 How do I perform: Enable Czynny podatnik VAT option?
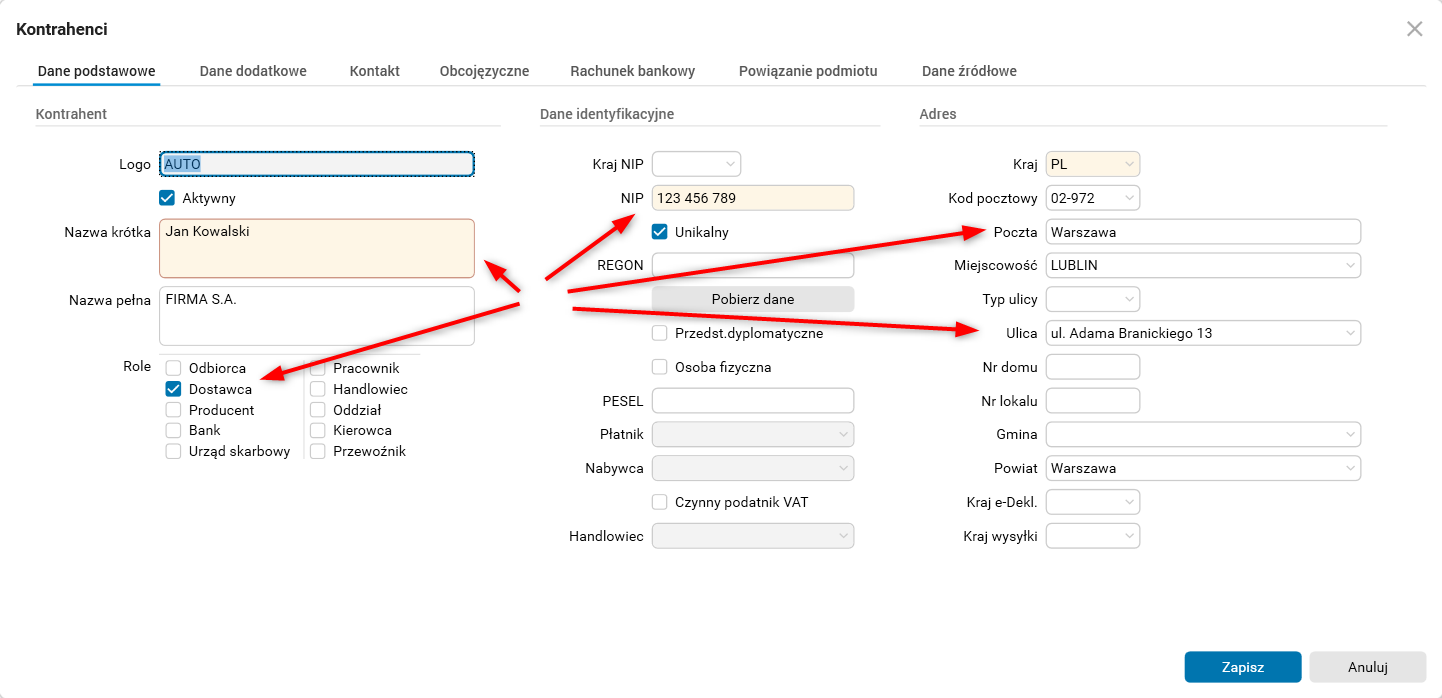point(660,502)
